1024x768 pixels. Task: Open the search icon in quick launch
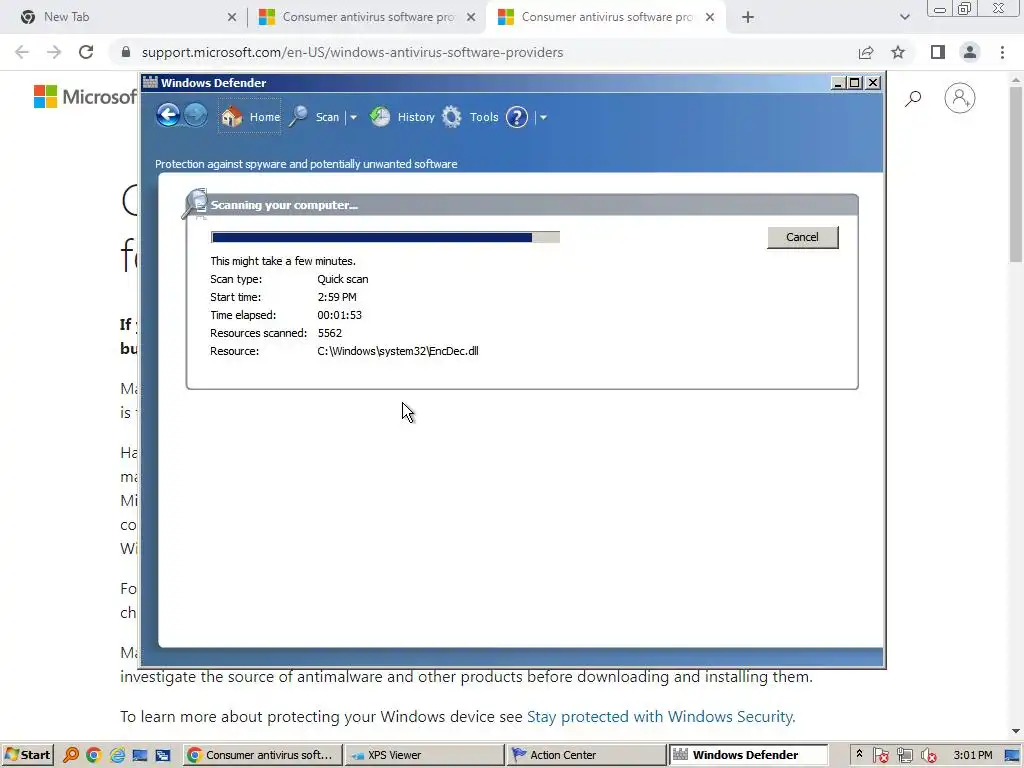pos(71,755)
